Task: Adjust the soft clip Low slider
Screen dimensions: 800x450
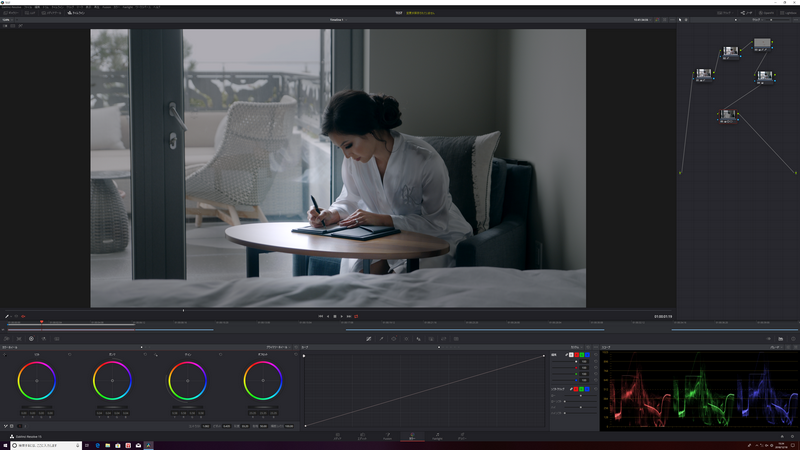Action: click(x=581, y=395)
